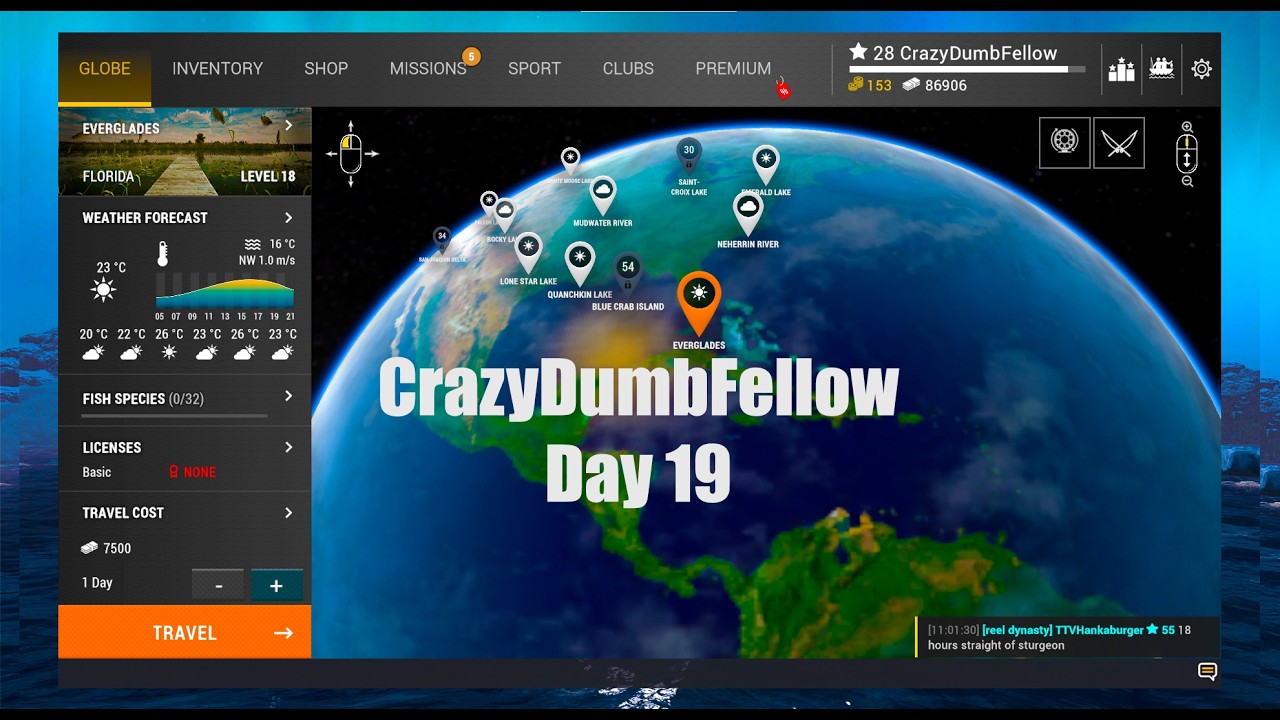Open the Premium tab
Screen dimensions: 1280x720
(733, 69)
